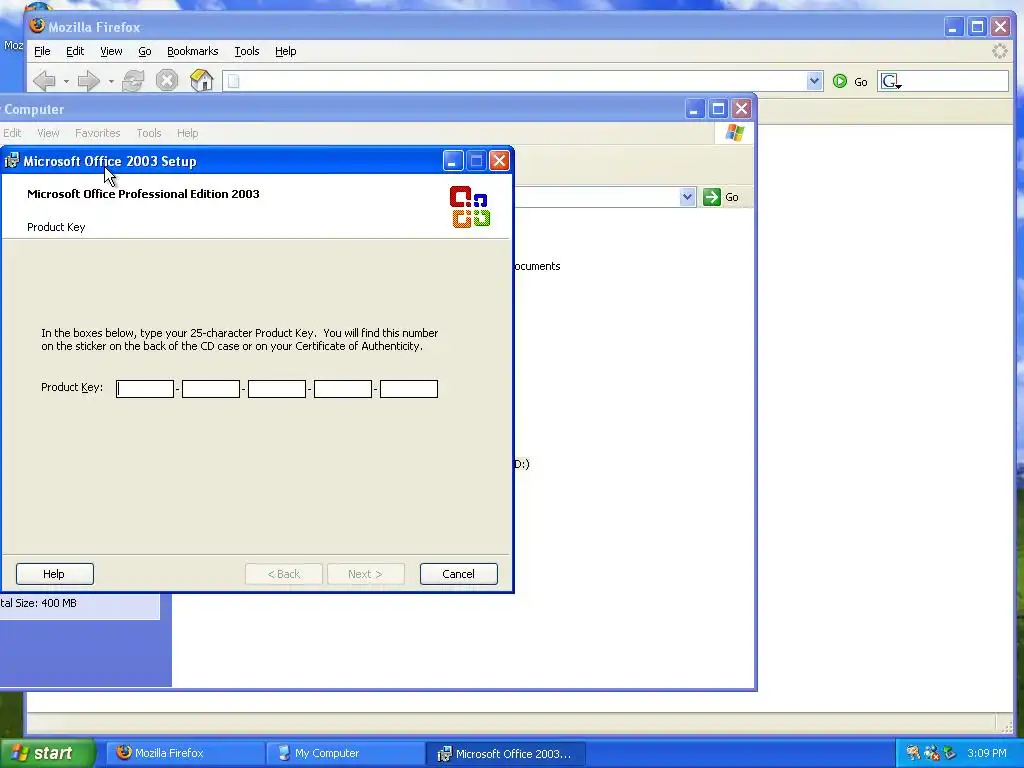This screenshot has height=768, width=1024.
Task: Click Microsoft Office 2003 taskbar button
Action: (x=505, y=753)
